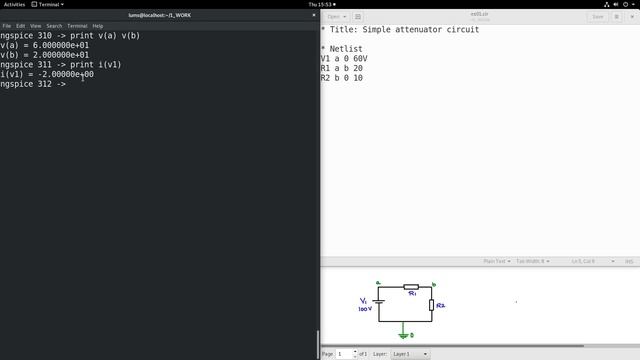Click the horizontal scrollbar in drawing pane
The width and height of the screenshot is (640, 360).
pos(453,346)
